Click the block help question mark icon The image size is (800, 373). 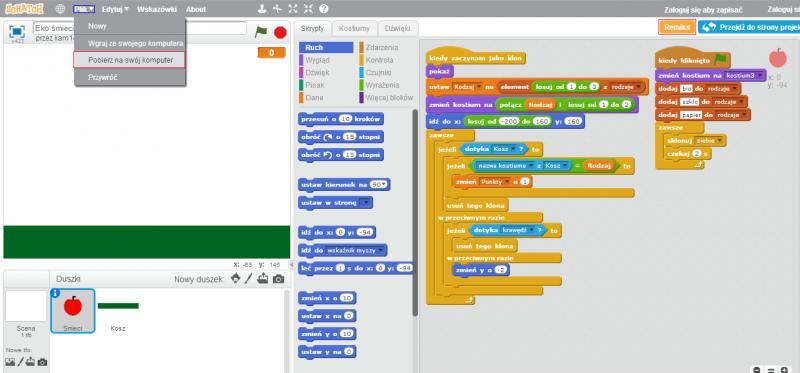(x=323, y=9)
